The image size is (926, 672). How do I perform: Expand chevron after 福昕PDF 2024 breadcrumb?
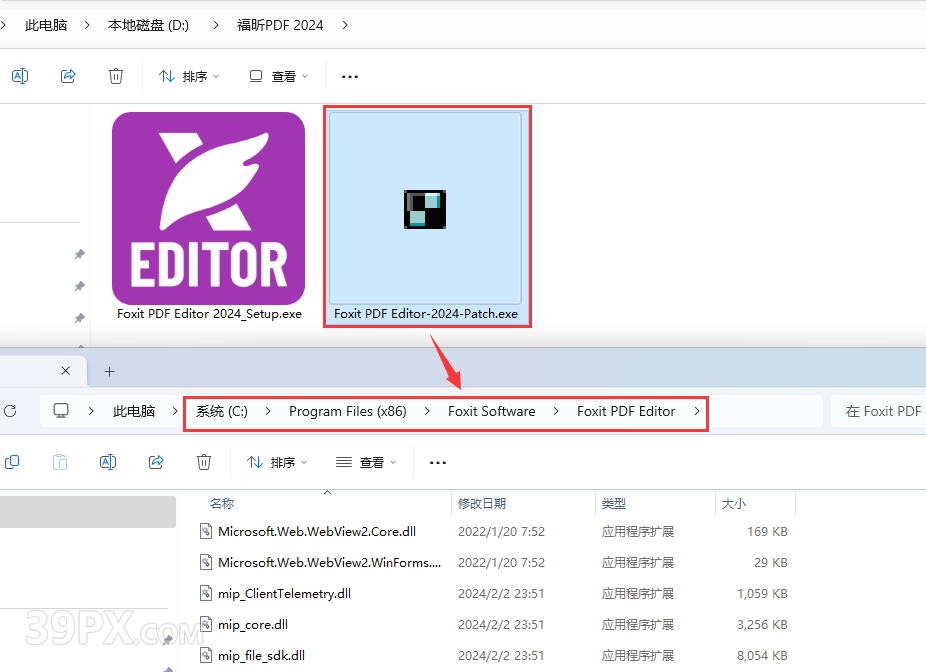pyautogui.click(x=345, y=25)
